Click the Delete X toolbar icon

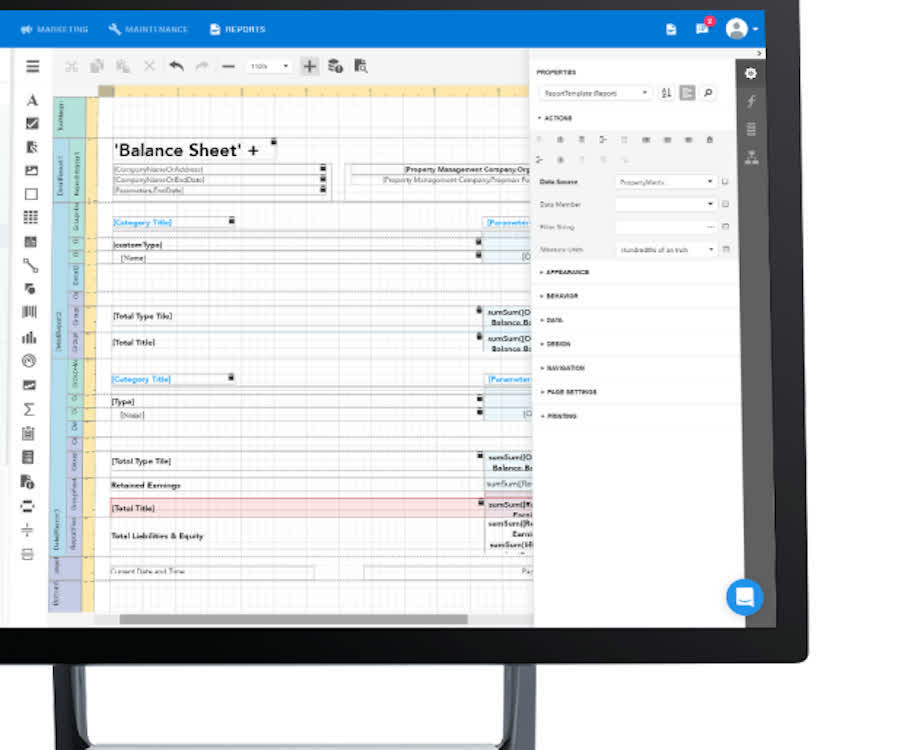click(149, 66)
